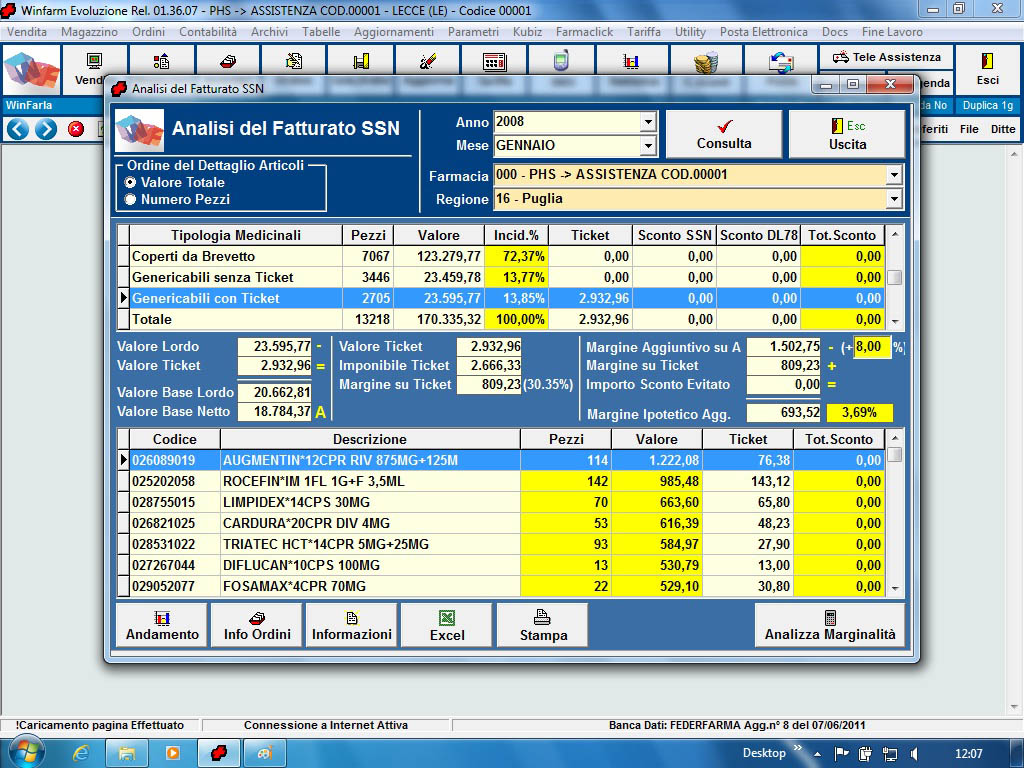Image resolution: width=1024 pixels, height=768 pixels.
Task: Open the Andamento chart
Action: (162, 625)
